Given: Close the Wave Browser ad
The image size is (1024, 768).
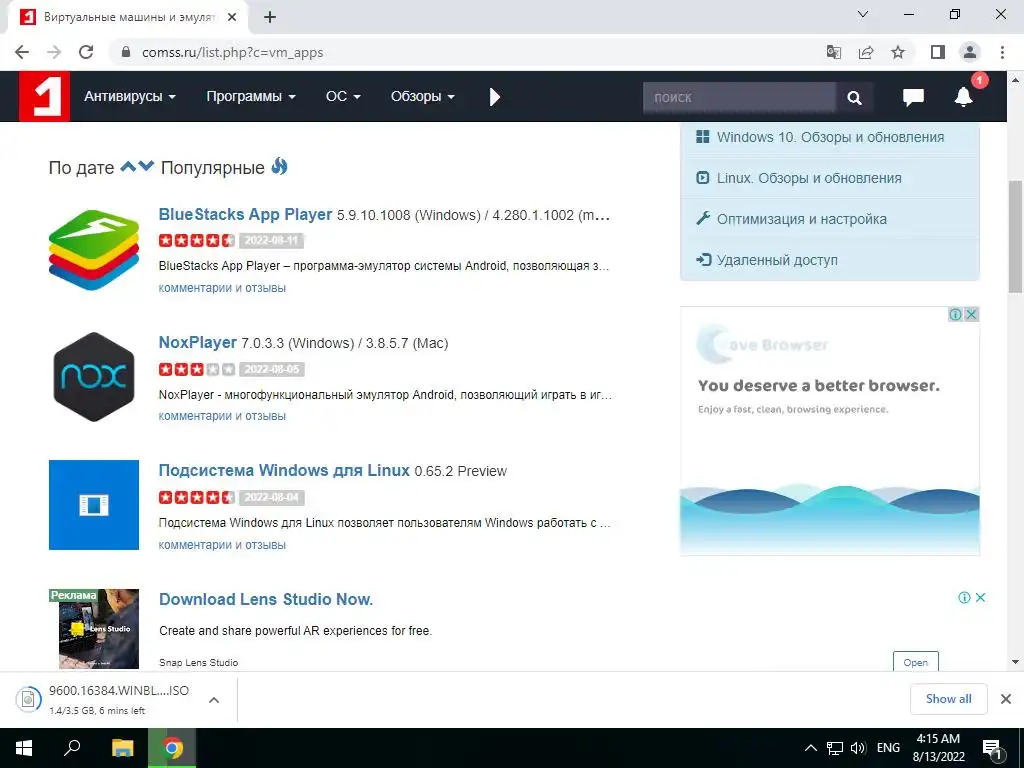Looking at the screenshot, I should 971,314.
